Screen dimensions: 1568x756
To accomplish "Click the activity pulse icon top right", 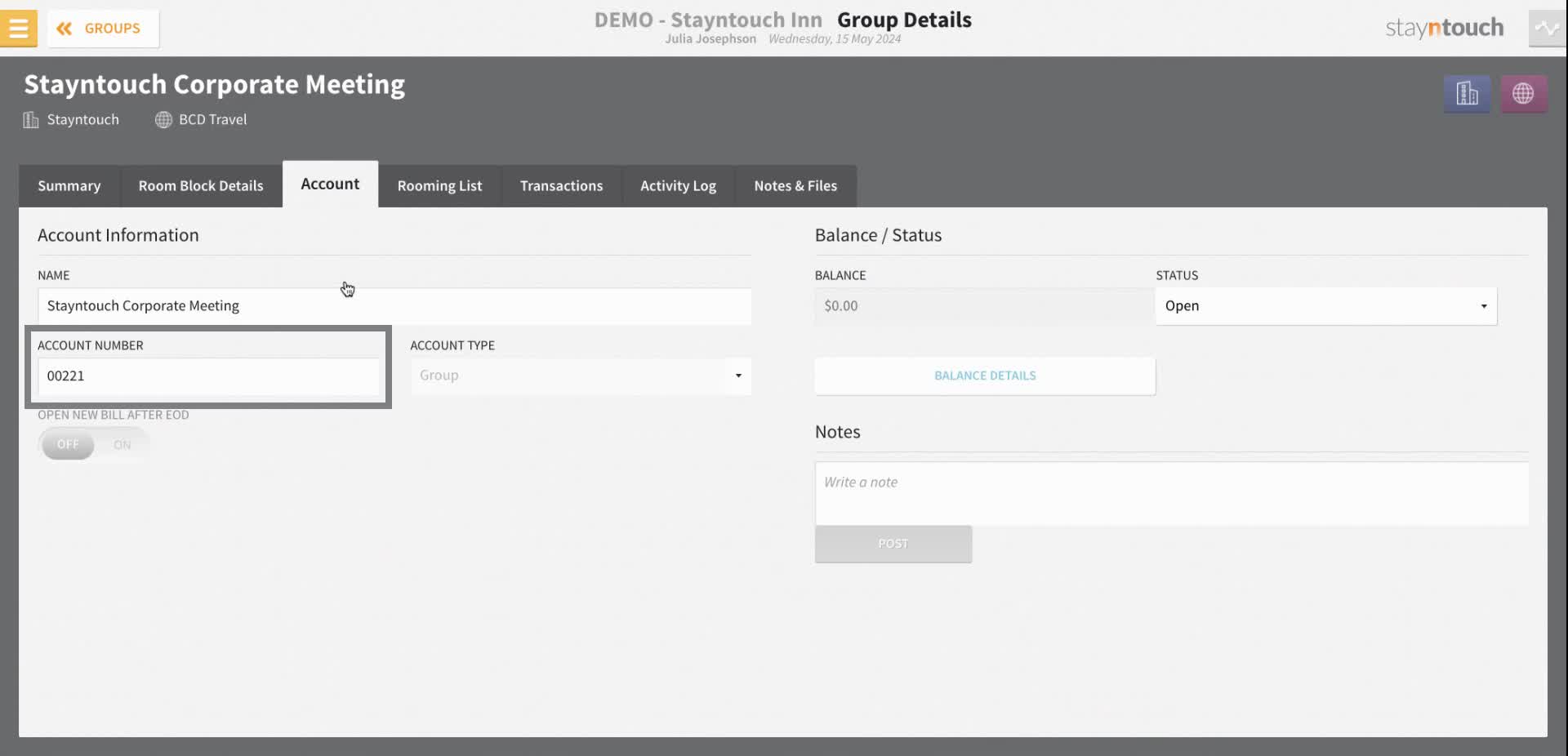I will (1547, 29).
